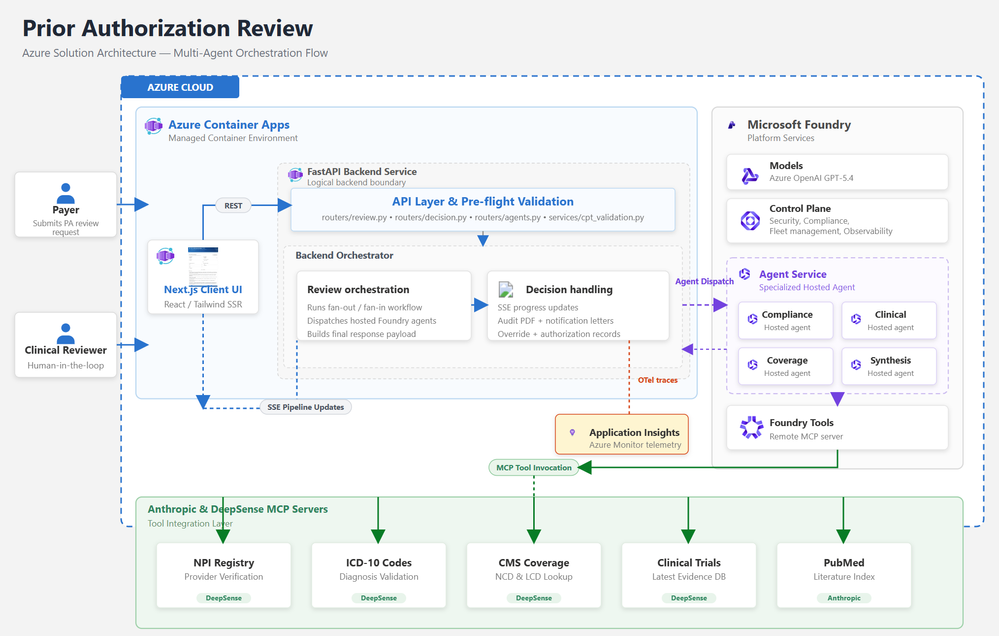The width and height of the screenshot is (999, 636).
Task: Click the 'Literature Index' text
Action: 844,577
